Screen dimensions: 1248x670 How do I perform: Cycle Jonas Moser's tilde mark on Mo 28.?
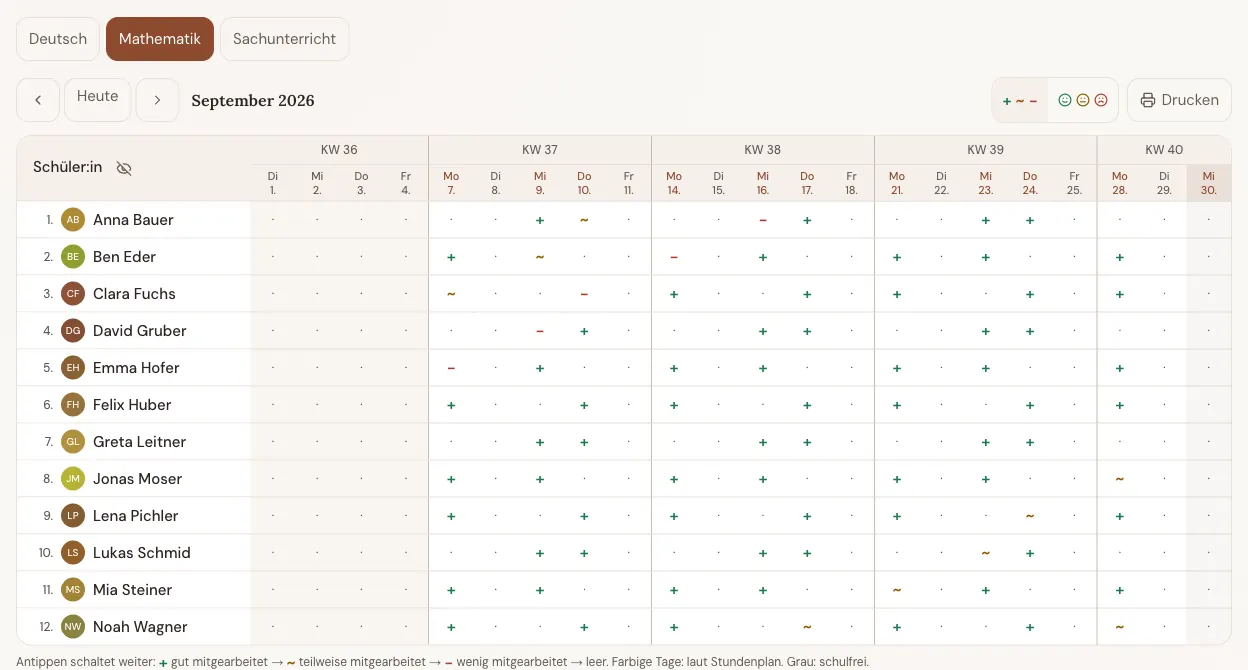[x=1120, y=479]
